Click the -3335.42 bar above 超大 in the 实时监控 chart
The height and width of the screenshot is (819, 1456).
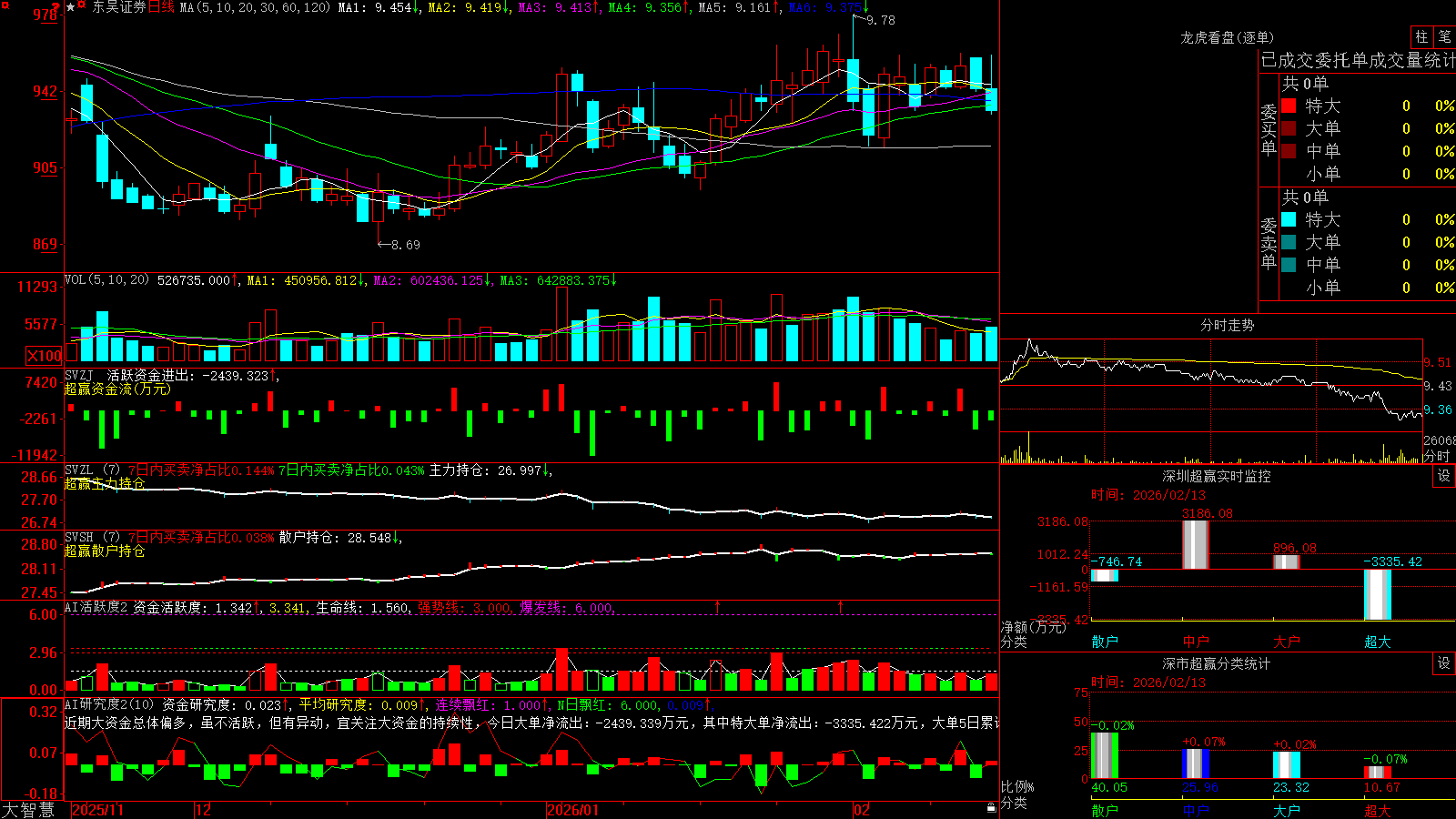coord(1378,595)
